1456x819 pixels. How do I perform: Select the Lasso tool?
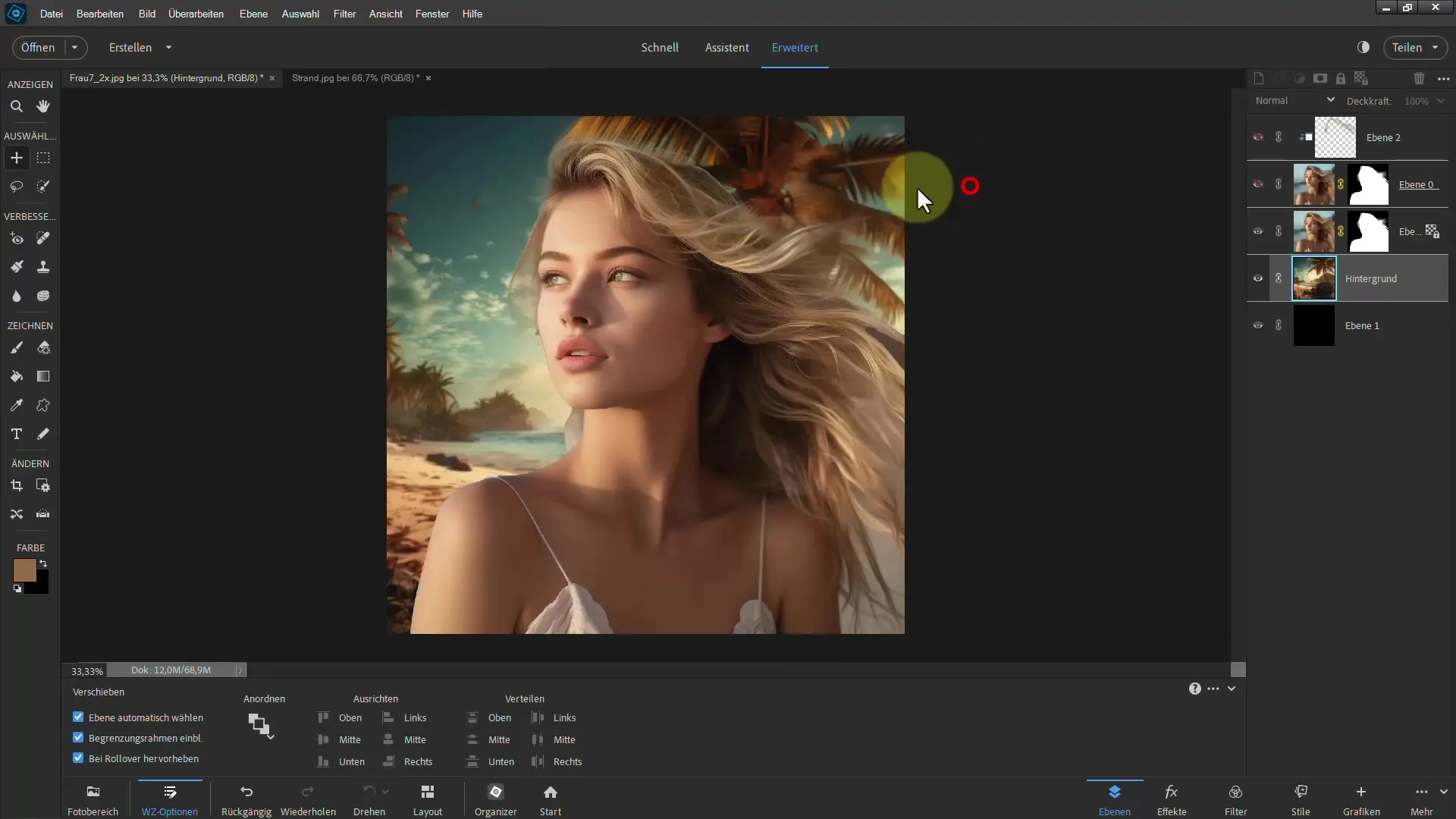point(17,186)
